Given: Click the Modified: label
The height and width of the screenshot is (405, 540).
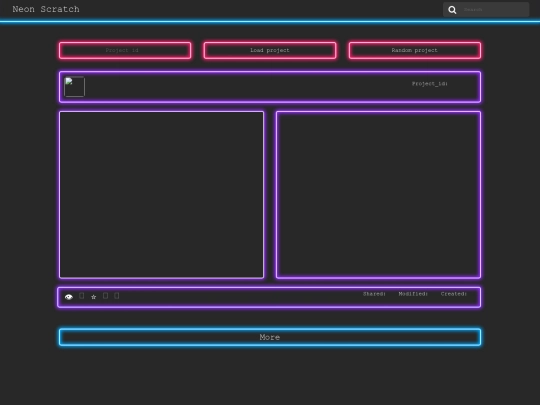Looking at the screenshot, I should (x=413, y=294).
